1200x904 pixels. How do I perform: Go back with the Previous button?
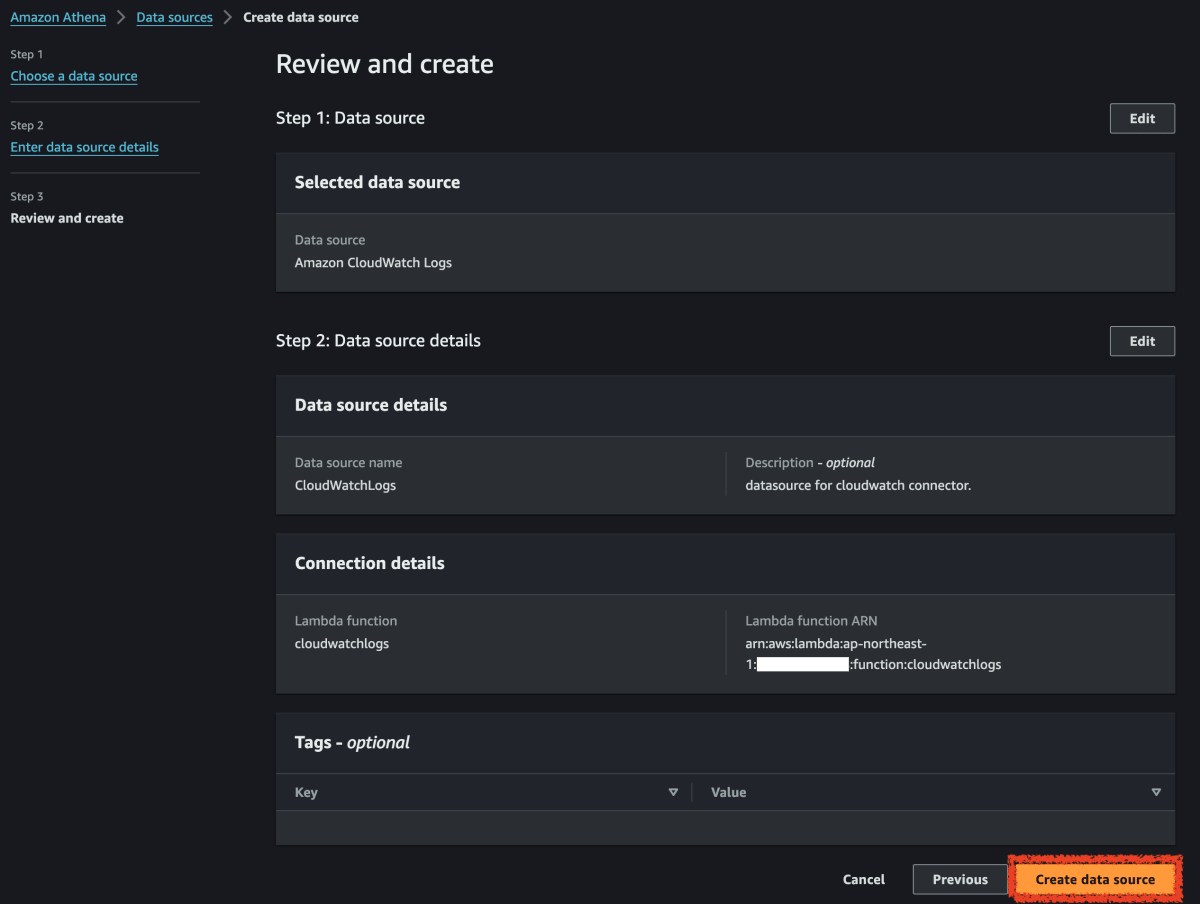pos(960,880)
